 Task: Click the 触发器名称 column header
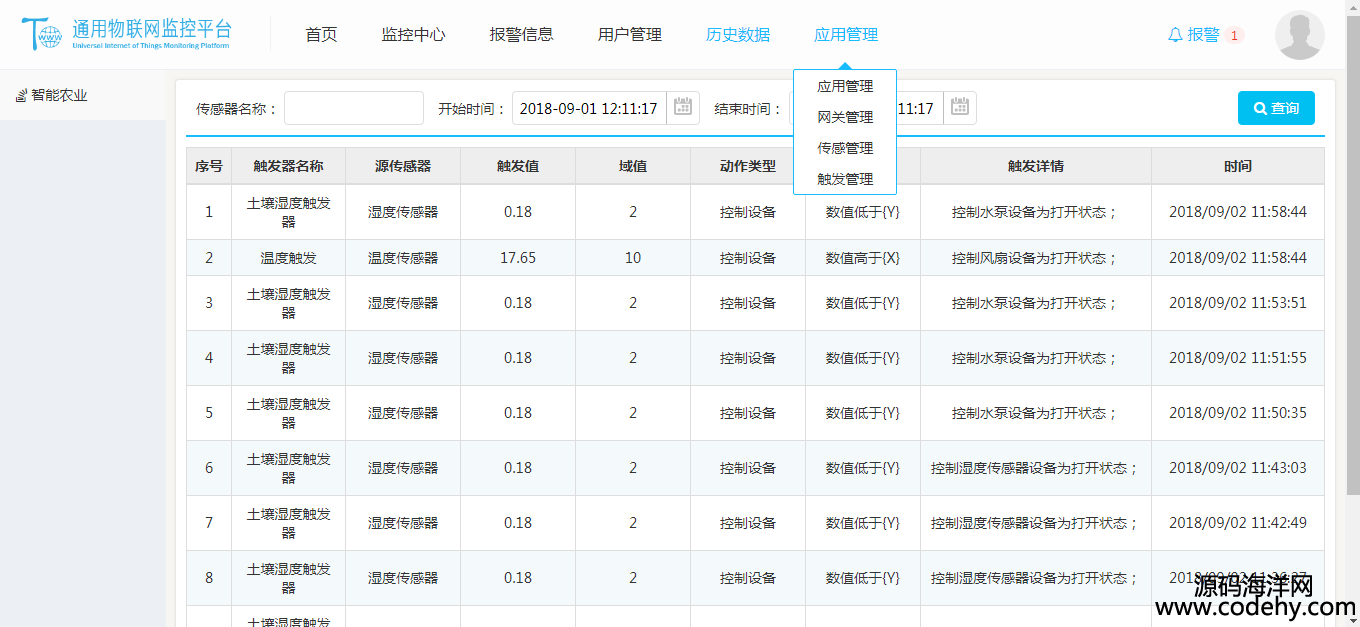pyautogui.click(x=288, y=166)
